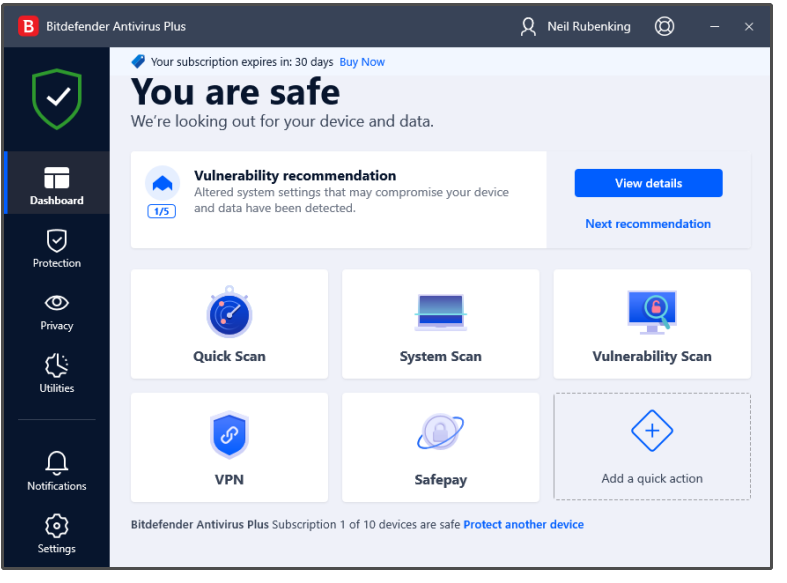Open the user account profile icon
The height and width of the screenshot is (583, 787).
pyautogui.click(x=528, y=27)
